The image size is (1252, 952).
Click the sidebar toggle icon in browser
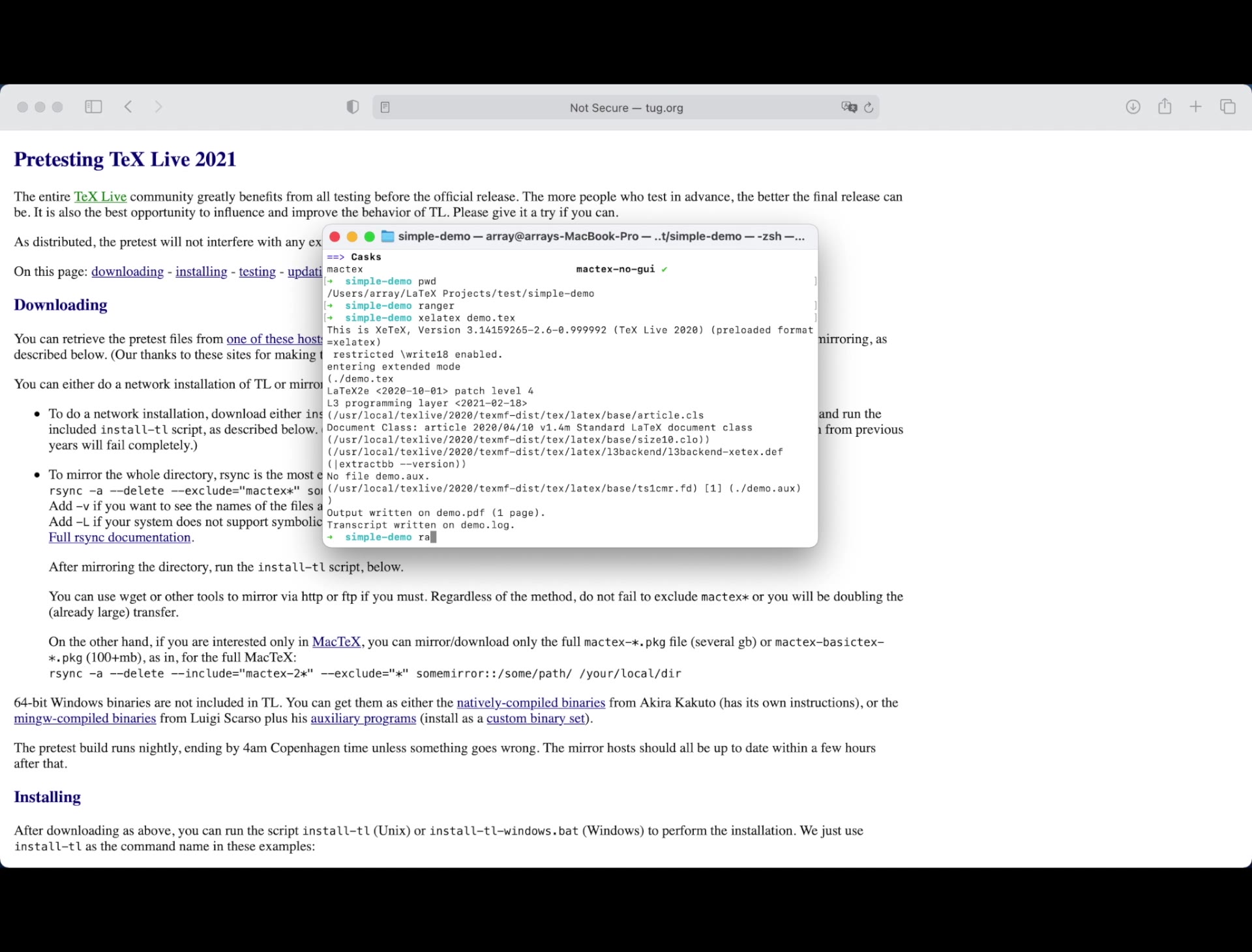[93, 107]
